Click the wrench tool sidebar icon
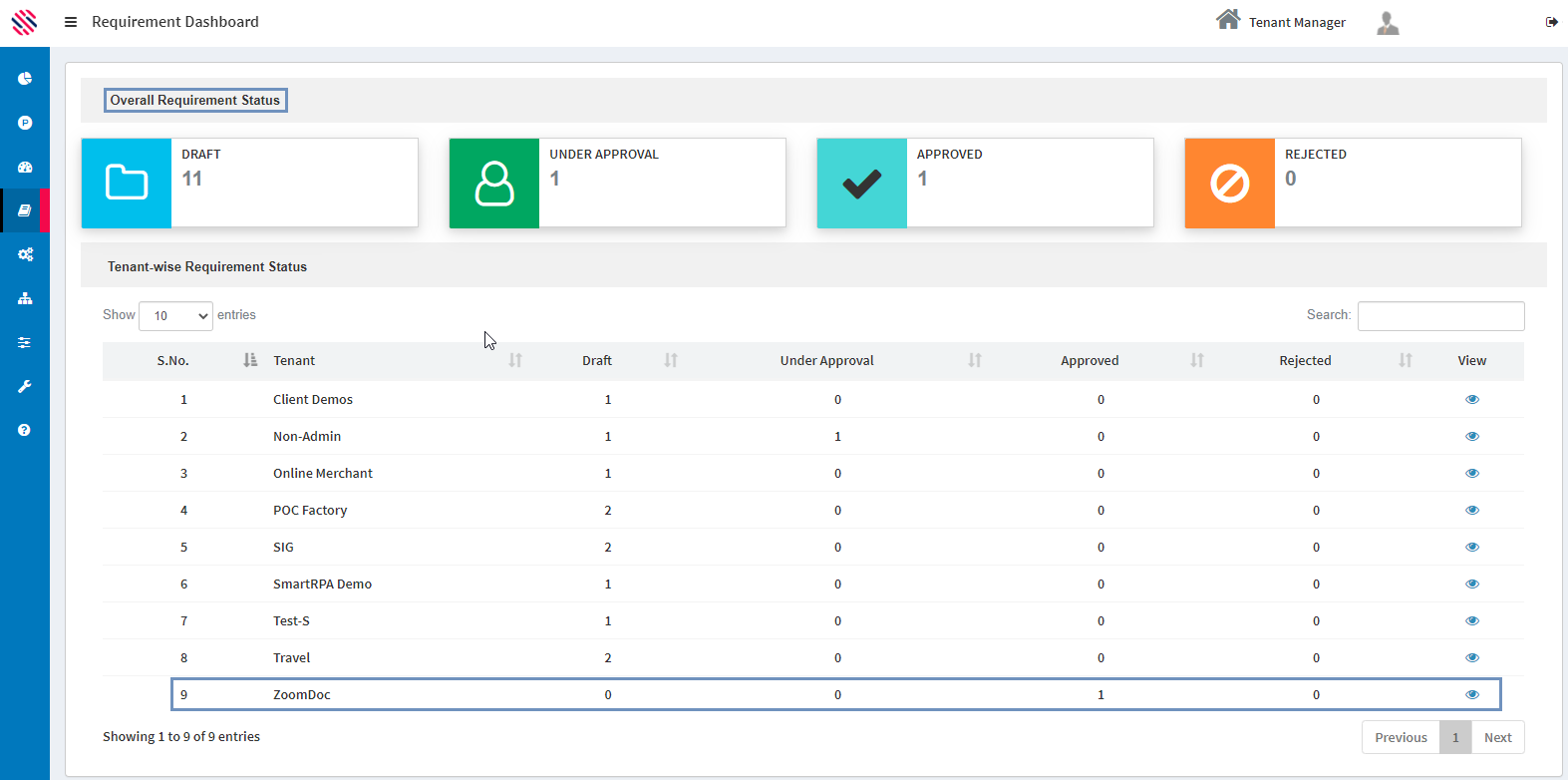The width and height of the screenshot is (1568, 780). tap(25, 386)
